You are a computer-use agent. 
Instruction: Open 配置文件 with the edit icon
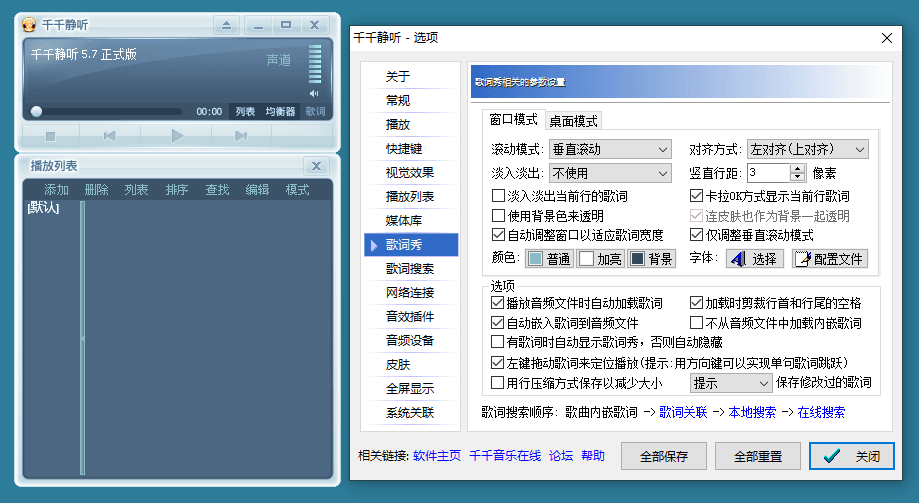(x=830, y=259)
